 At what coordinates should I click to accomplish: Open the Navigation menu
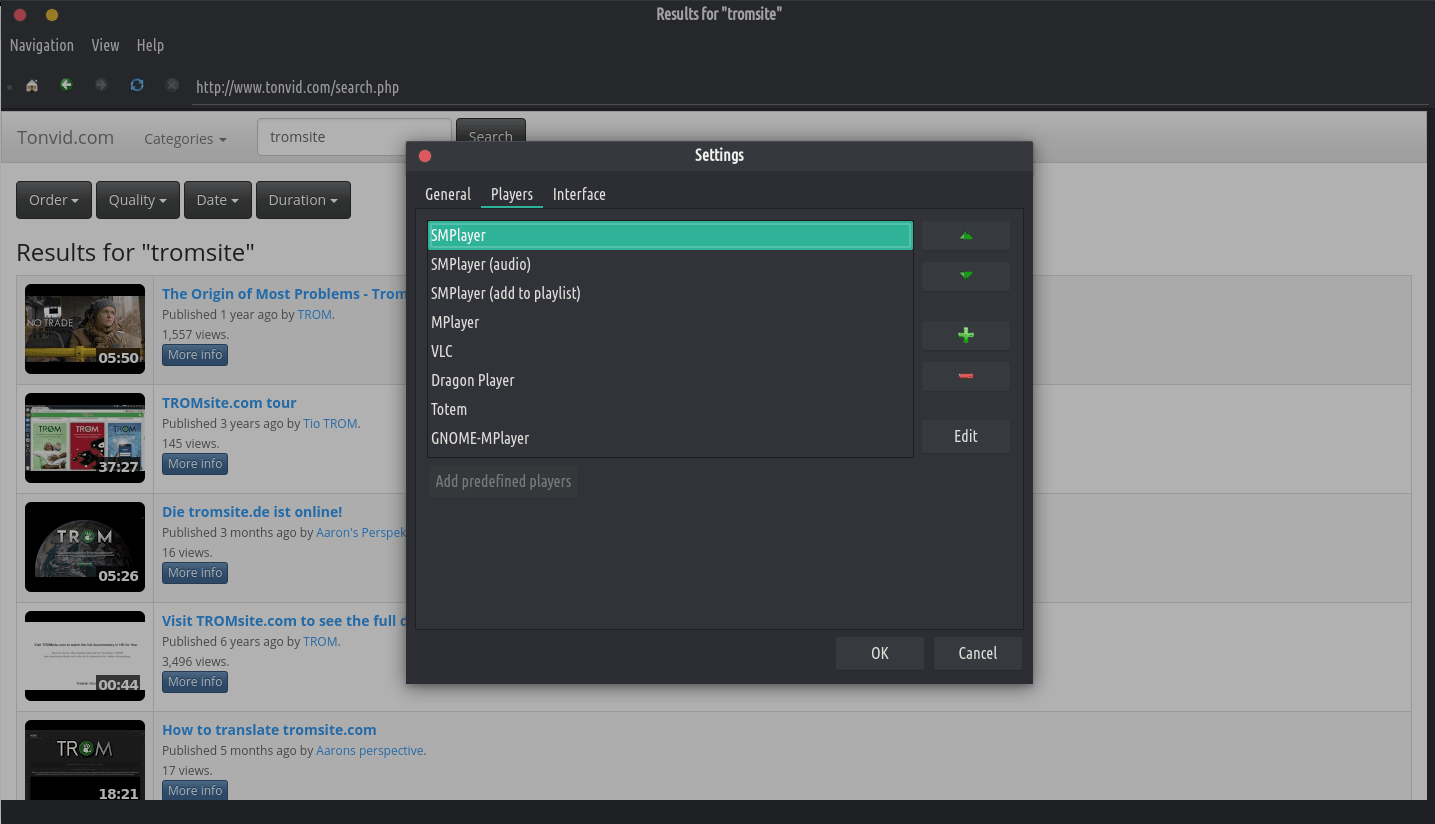42,45
